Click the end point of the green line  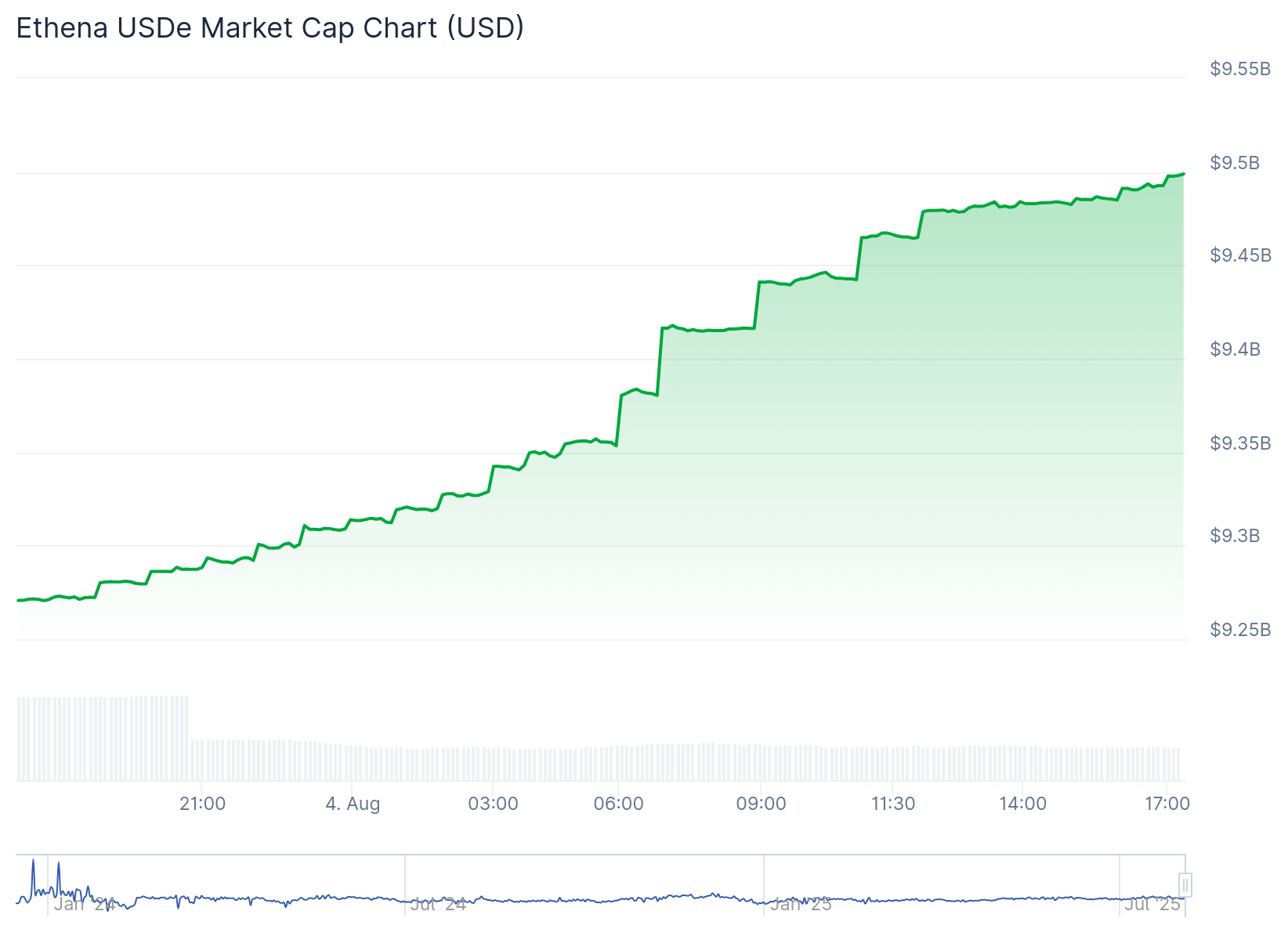[x=1183, y=174]
